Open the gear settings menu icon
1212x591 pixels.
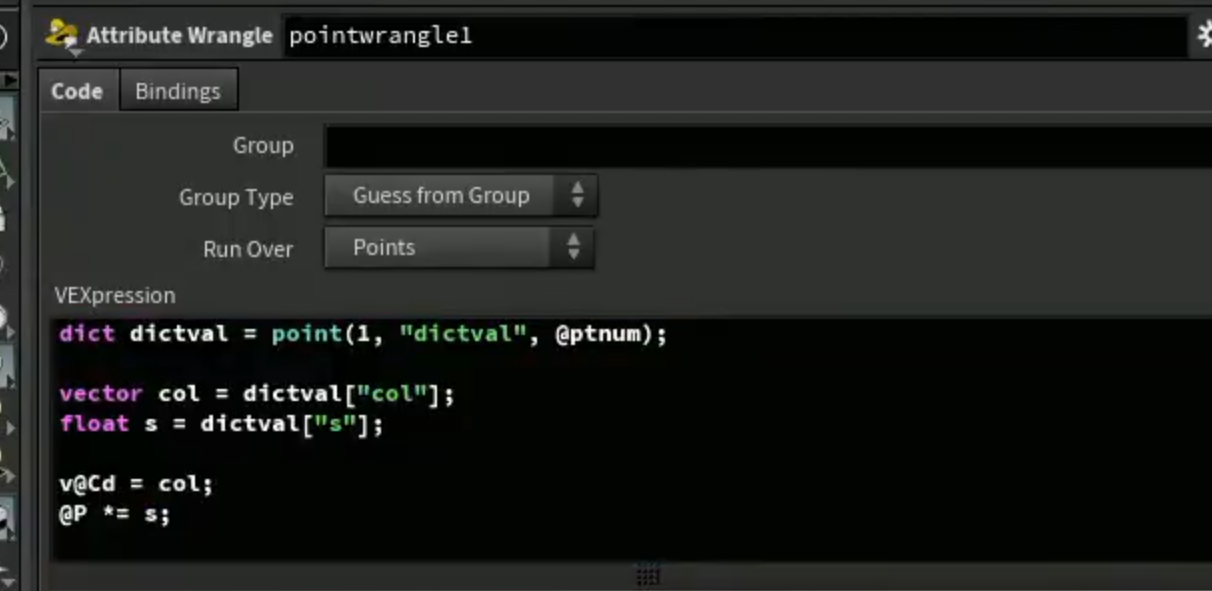point(1204,36)
